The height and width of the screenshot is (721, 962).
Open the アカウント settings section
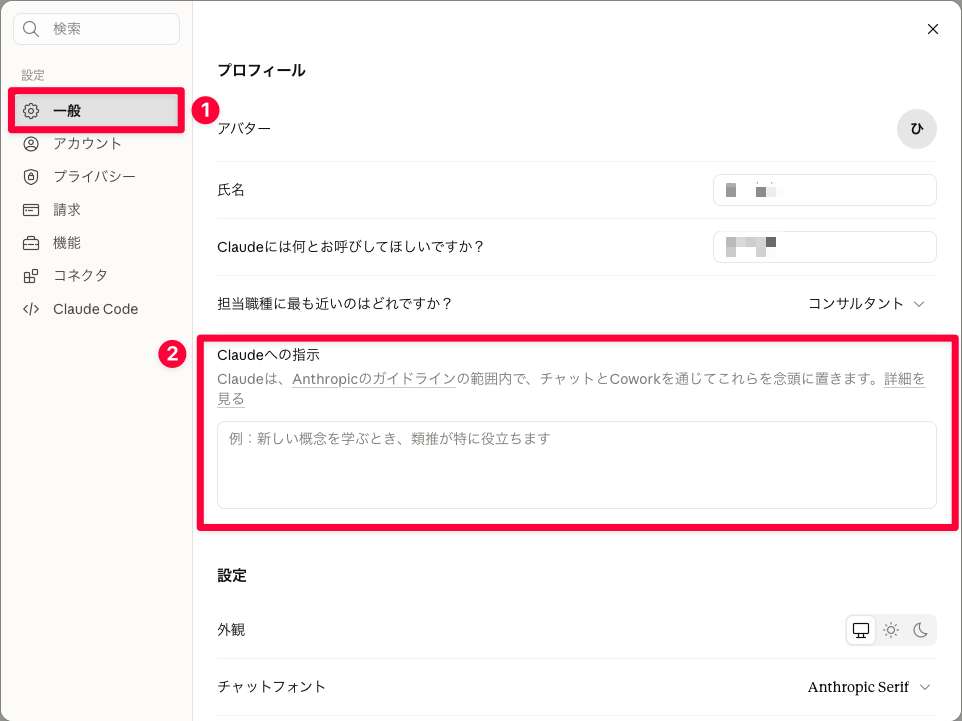point(96,144)
